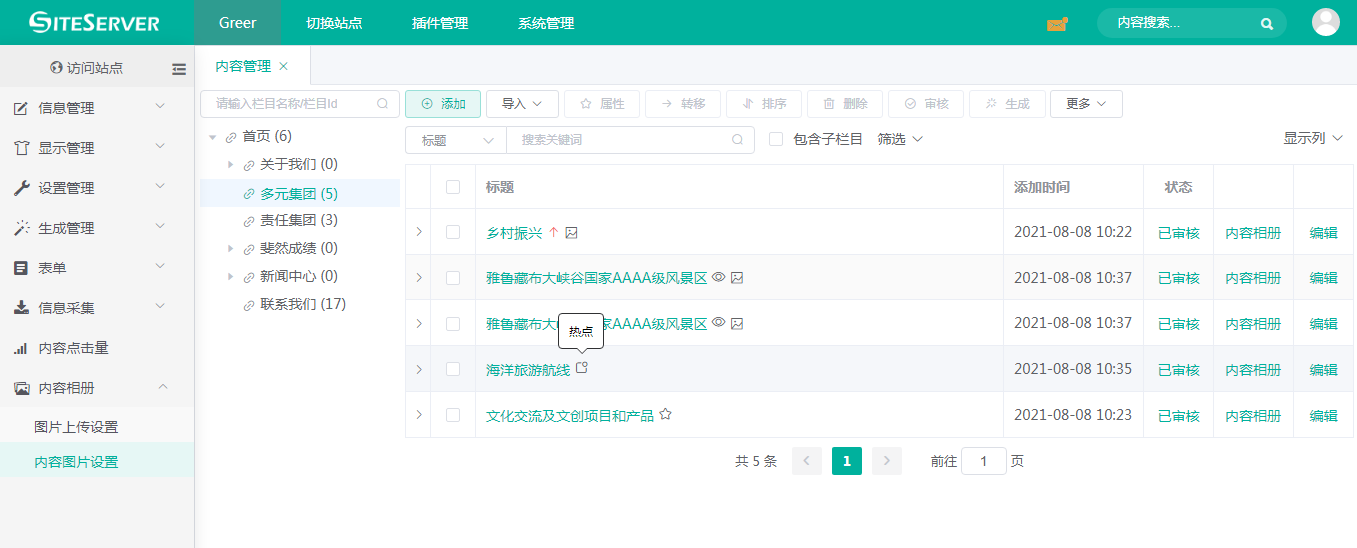Click the search magnifier in top search box
1357x548 pixels.
(1267, 23)
